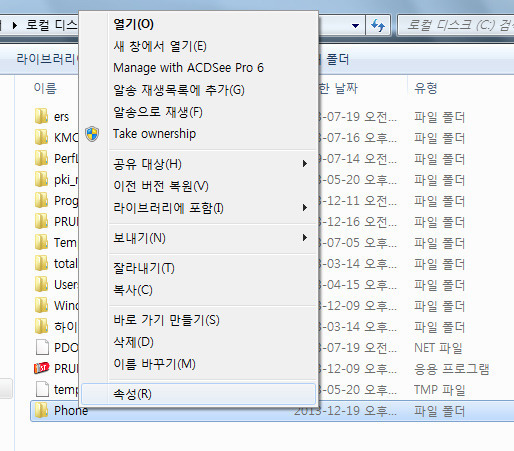Click the PDO file's blank document icon
Screen dimensions: 514x451
(42, 347)
